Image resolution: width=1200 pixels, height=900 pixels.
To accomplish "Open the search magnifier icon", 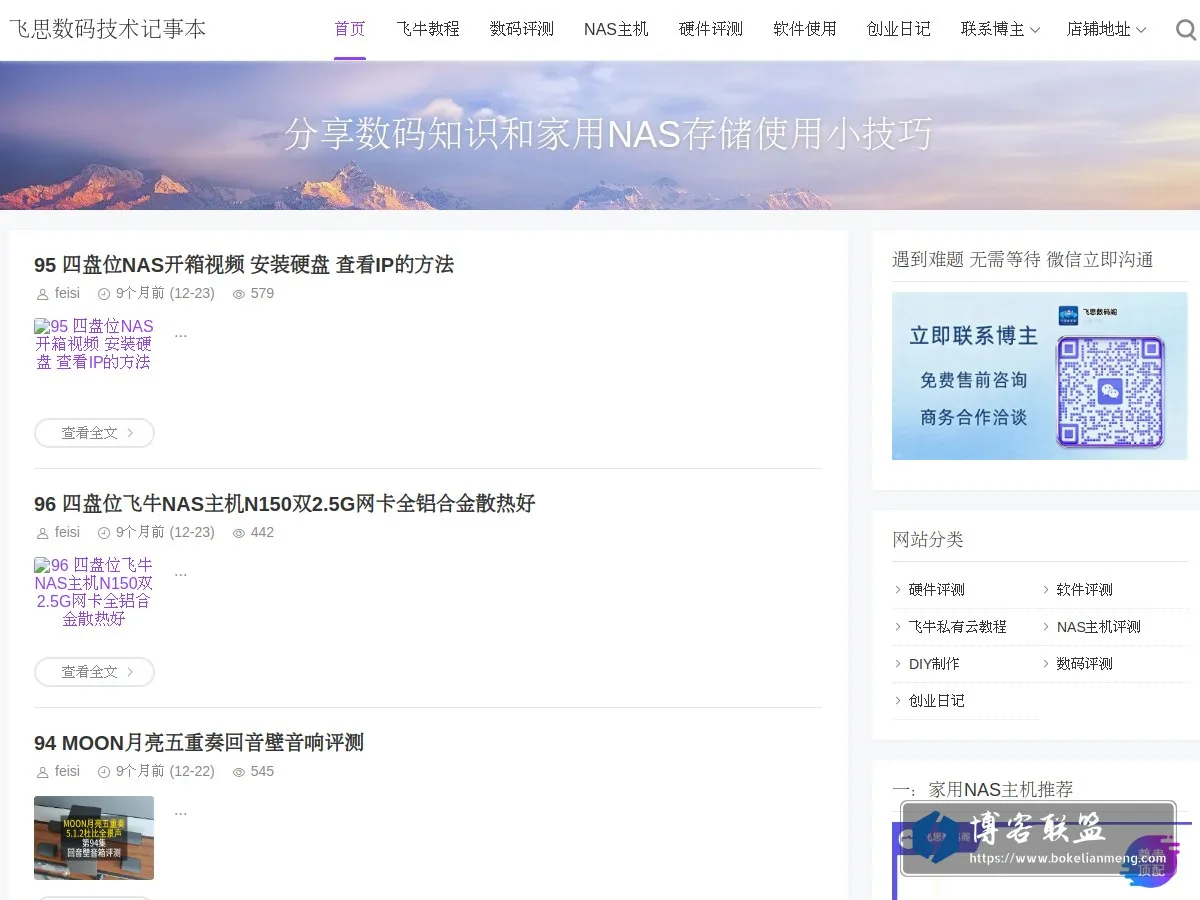I will tap(1186, 30).
